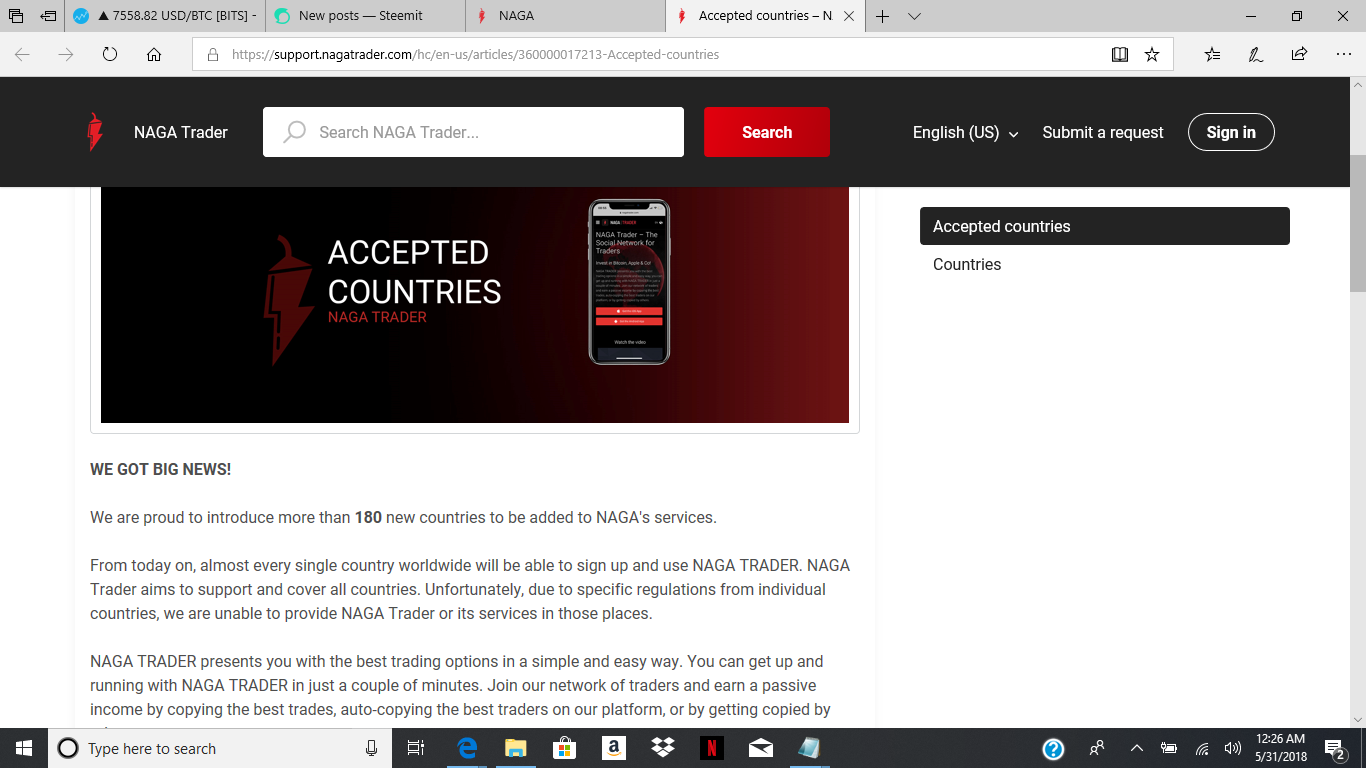Refresh the current page
Viewport: 1366px width, 768px height.
pos(109,54)
